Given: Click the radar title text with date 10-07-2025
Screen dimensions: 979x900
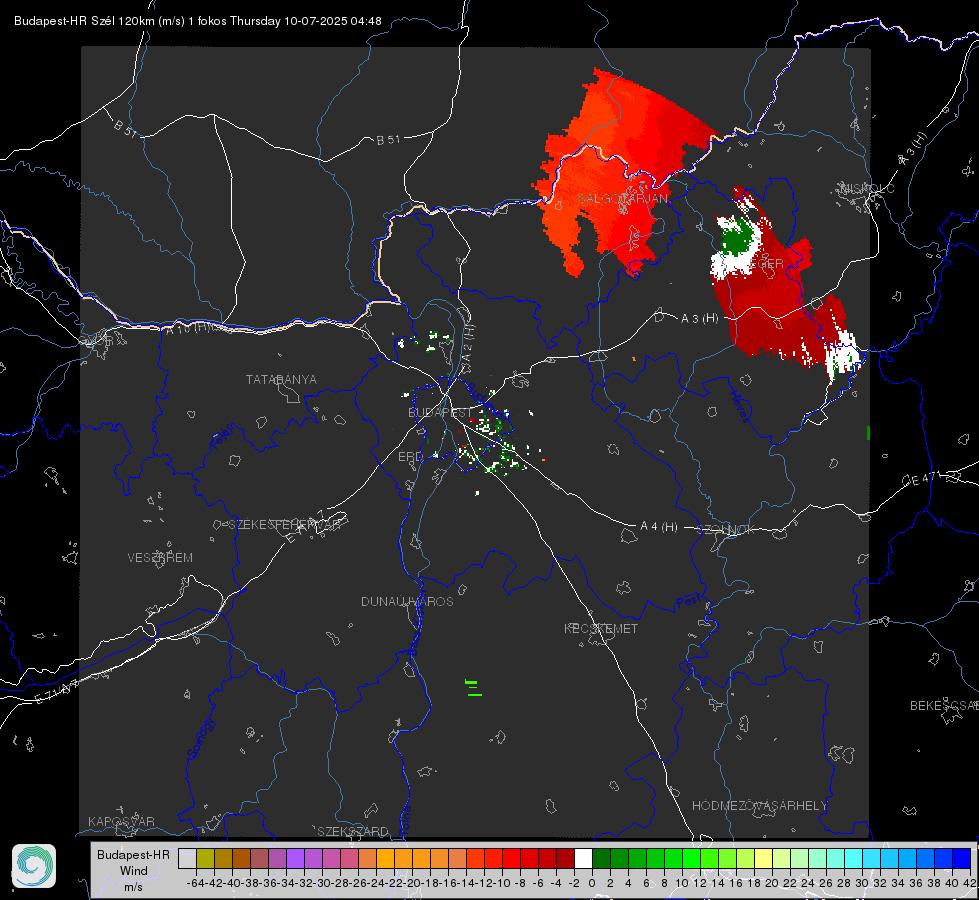Looking at the screenshot, I should coord(198,21).
